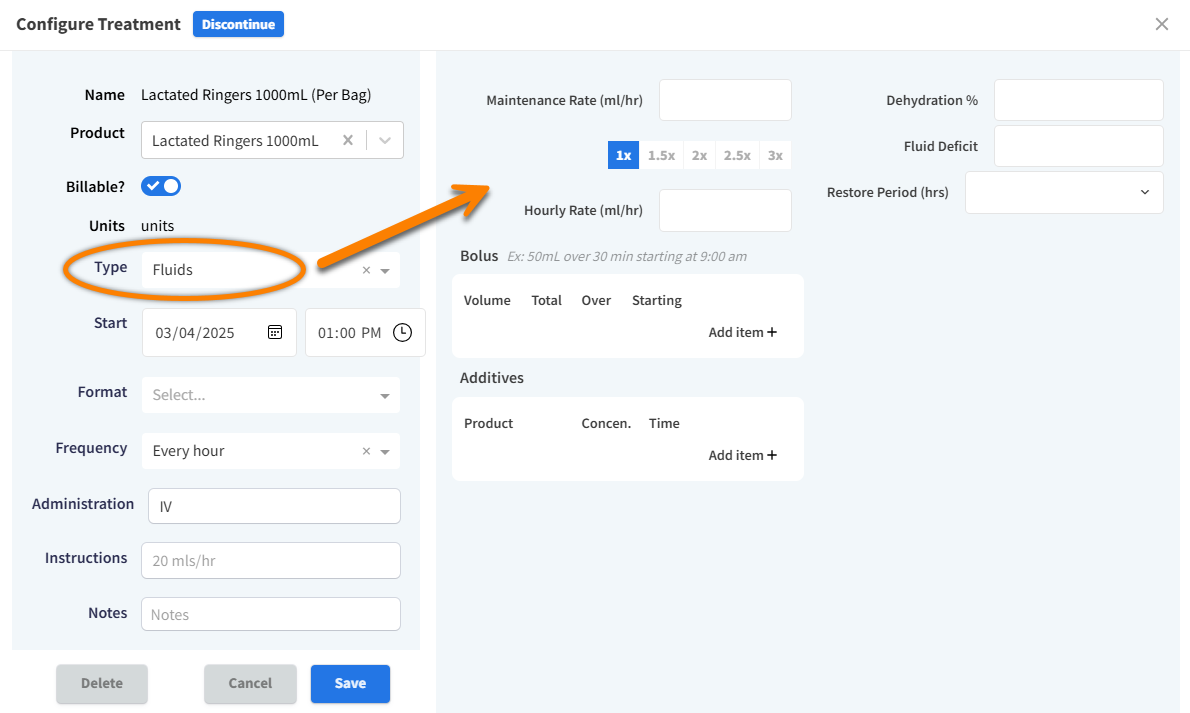
Task: Add item to the Bolus table
Action: tap(742, 332)
